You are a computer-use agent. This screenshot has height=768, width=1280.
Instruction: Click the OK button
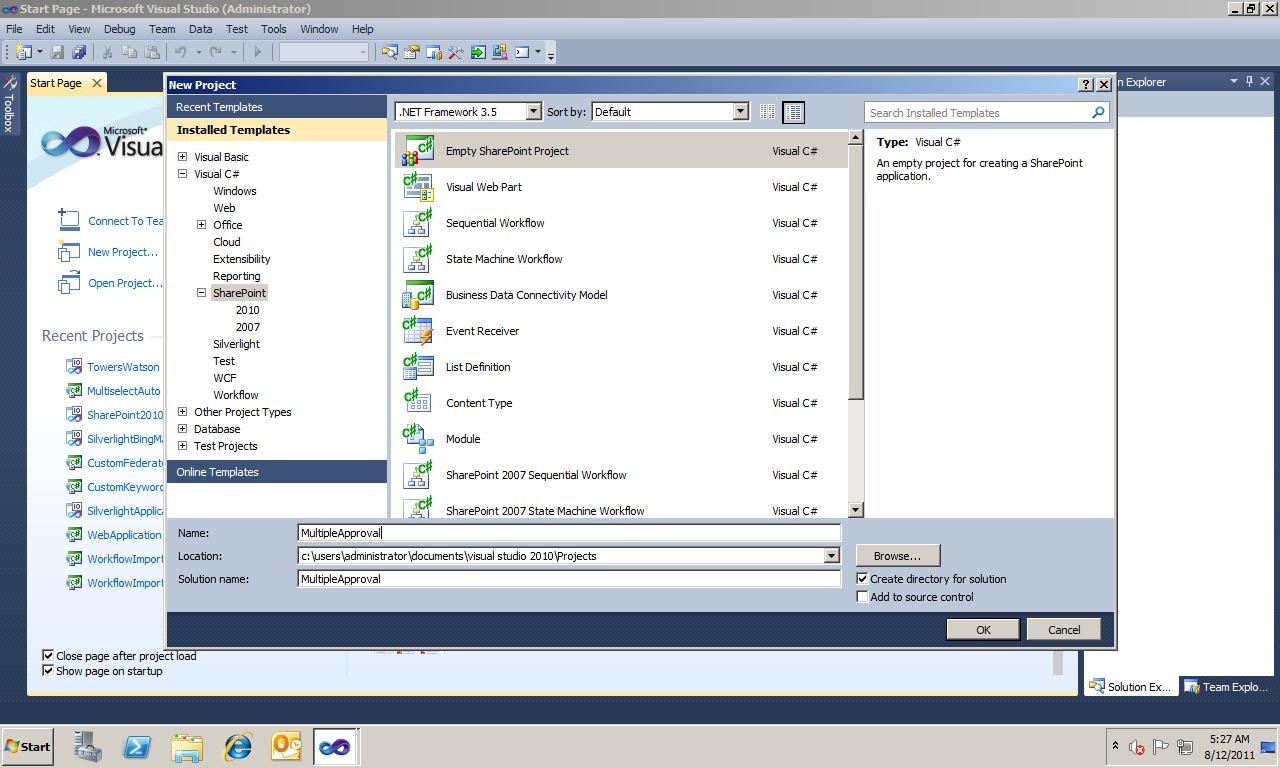pyautogui.click(x=983, y=629)
